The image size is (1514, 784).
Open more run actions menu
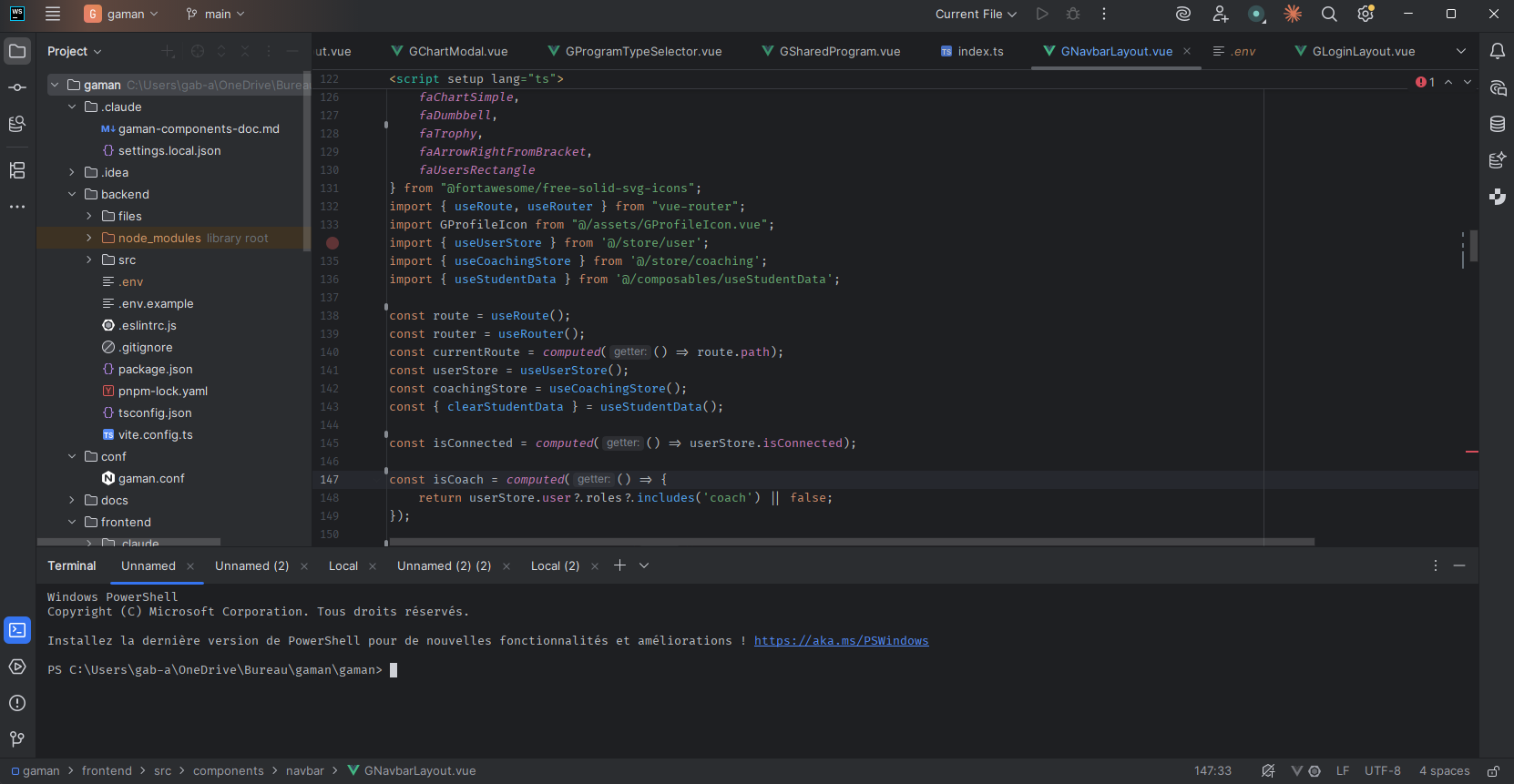point(1104,14)
